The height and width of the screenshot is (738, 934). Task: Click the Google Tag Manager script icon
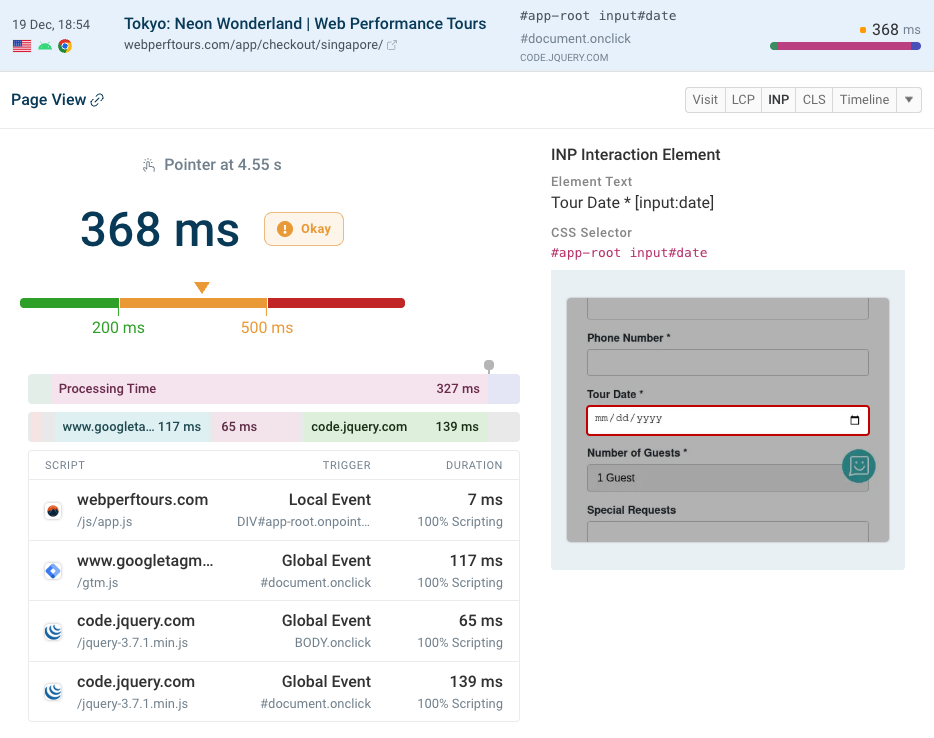click(x=54, y=571)
